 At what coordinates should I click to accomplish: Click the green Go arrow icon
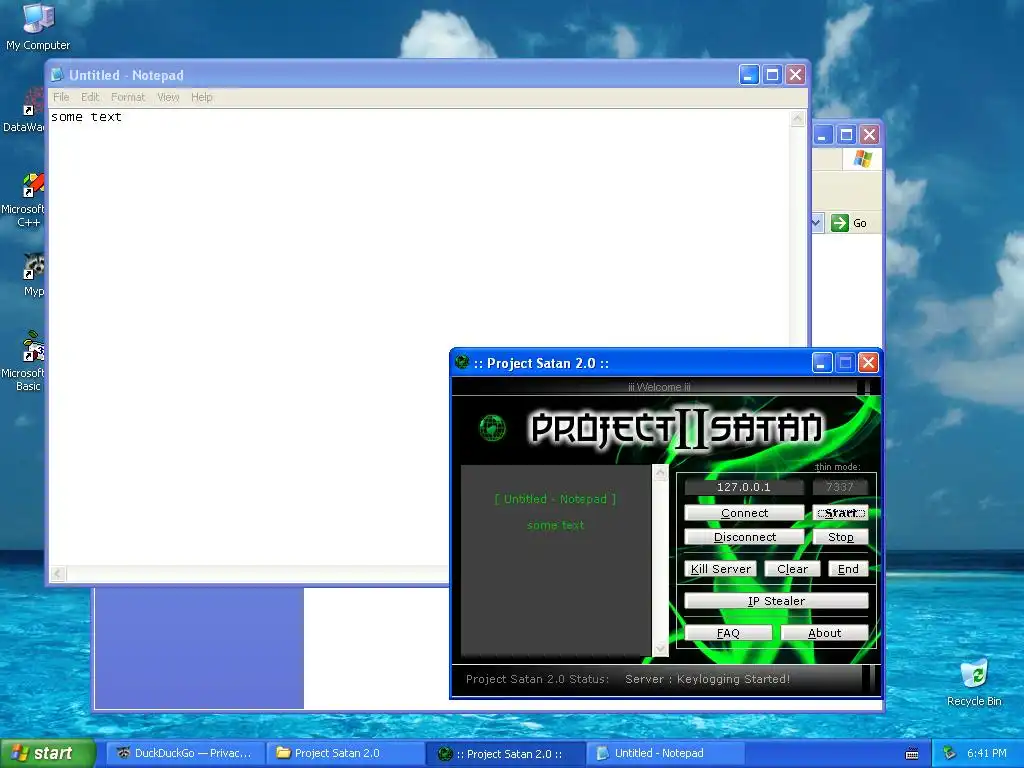pos(839,223)
